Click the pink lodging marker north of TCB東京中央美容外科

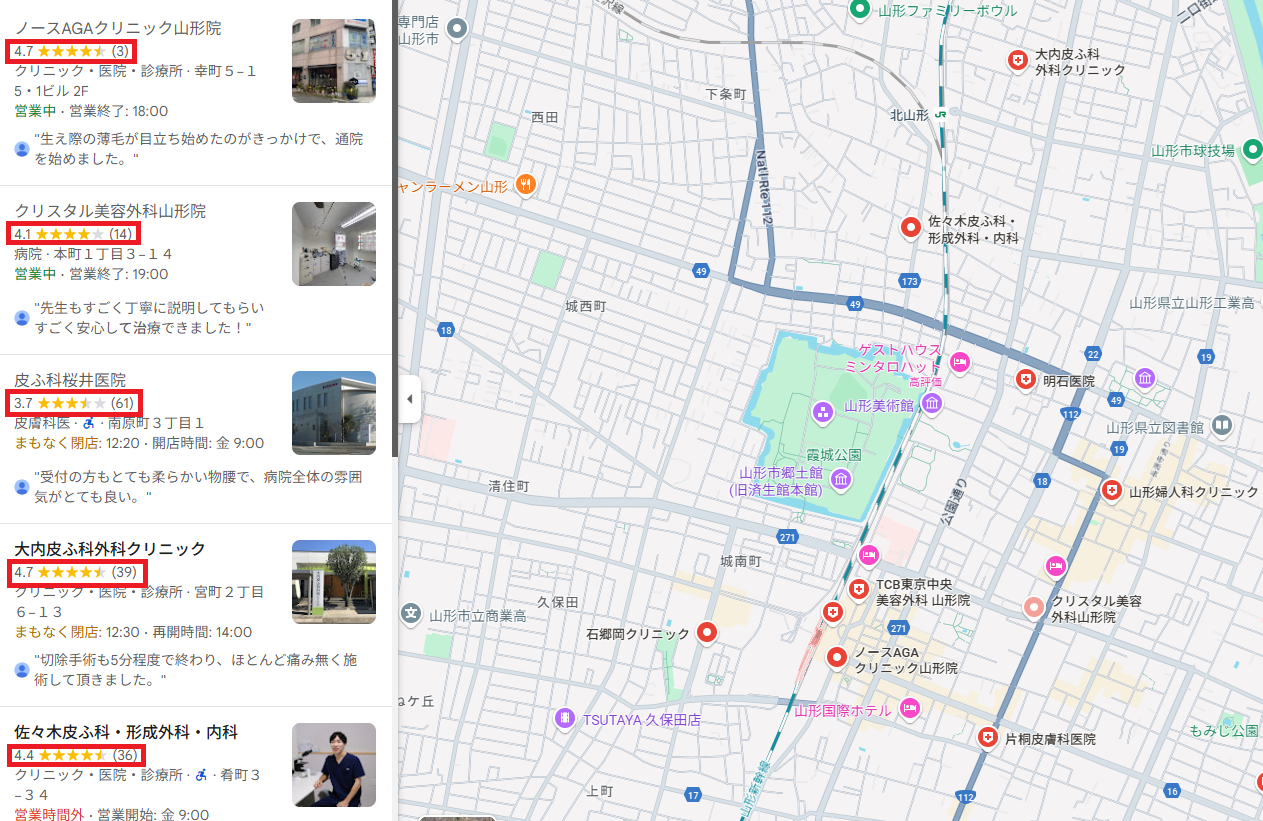click(x=868, y=555)
